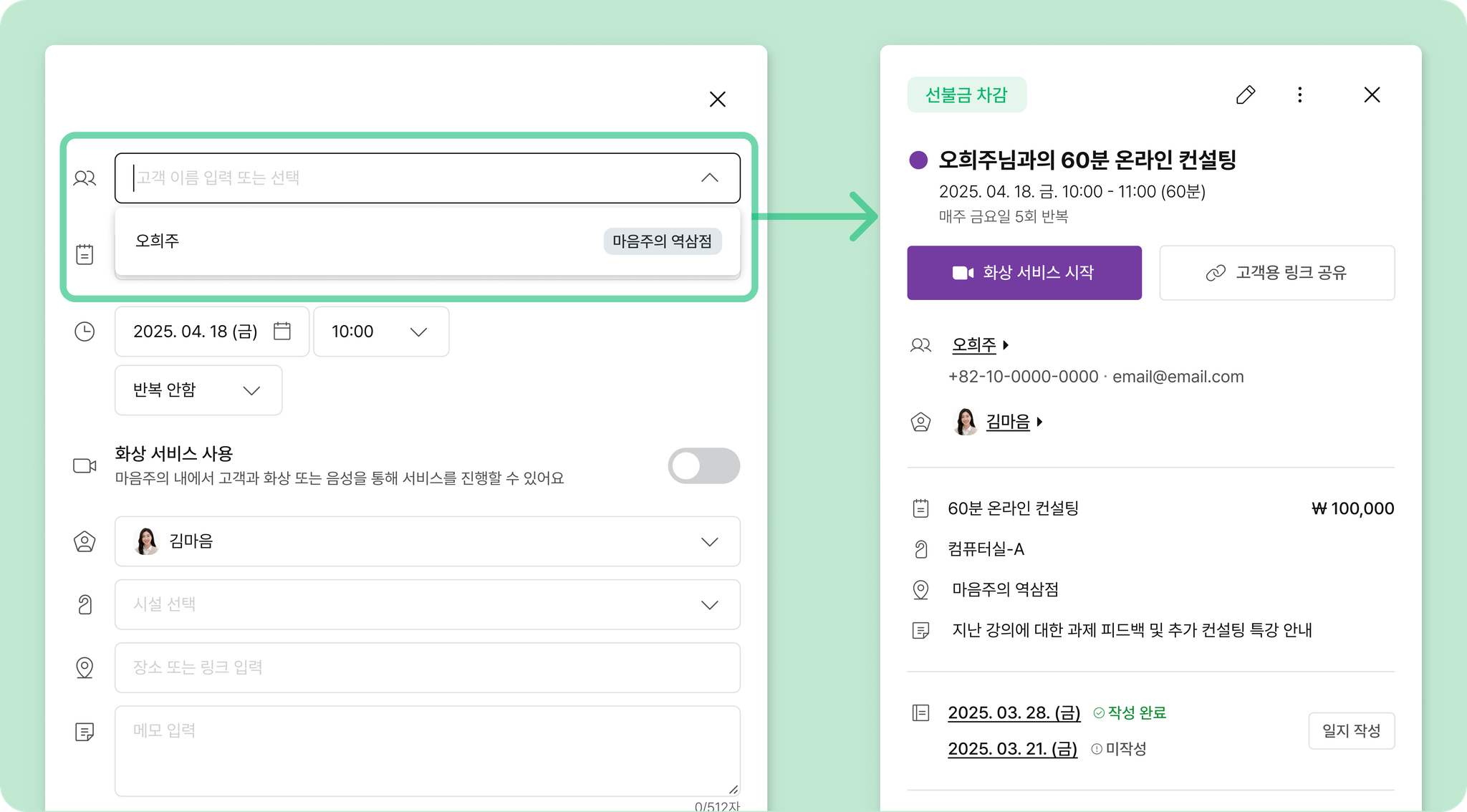Click the email@email.com address

1178,377
